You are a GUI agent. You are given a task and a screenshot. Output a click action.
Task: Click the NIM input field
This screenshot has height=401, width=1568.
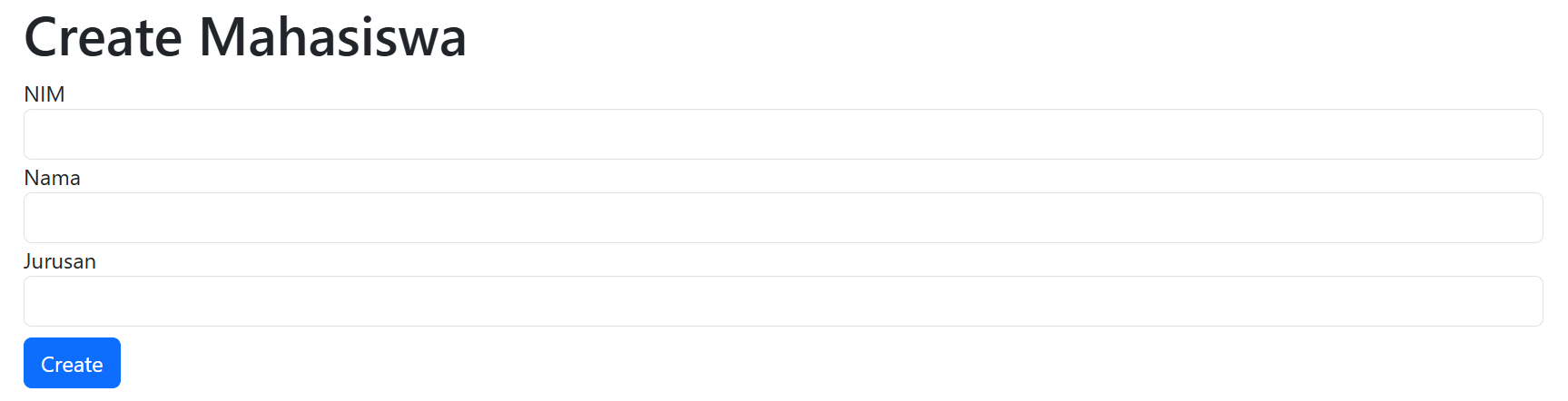[x=783, y=134]
